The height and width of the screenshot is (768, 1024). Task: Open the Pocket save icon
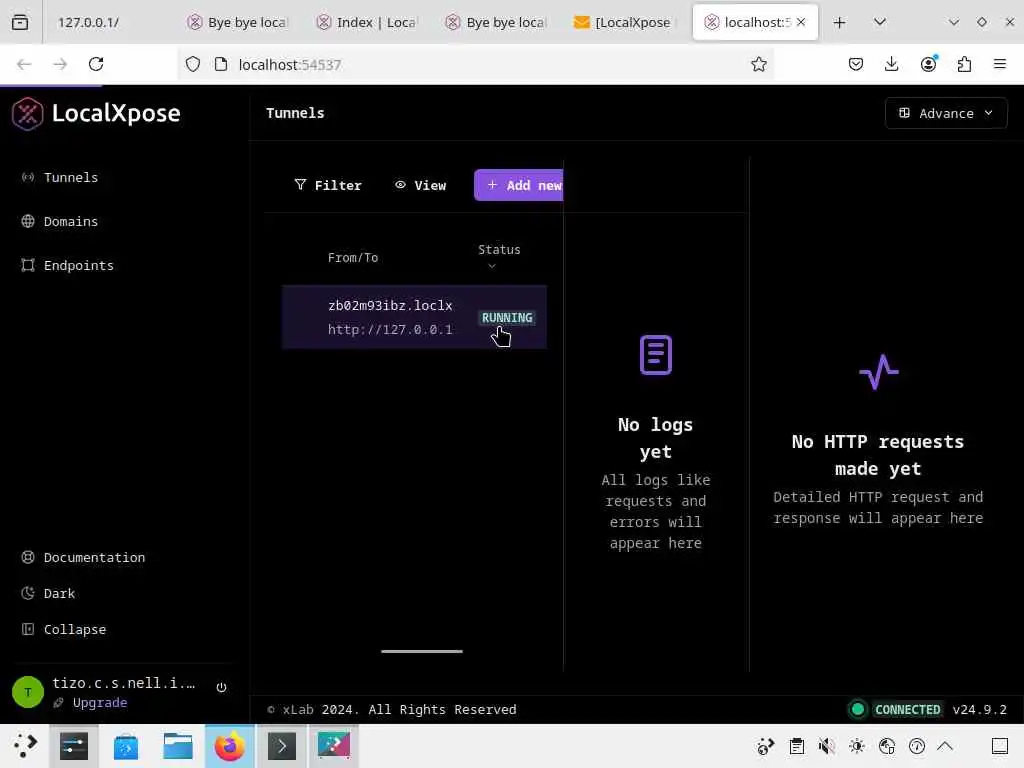[856, 64]
